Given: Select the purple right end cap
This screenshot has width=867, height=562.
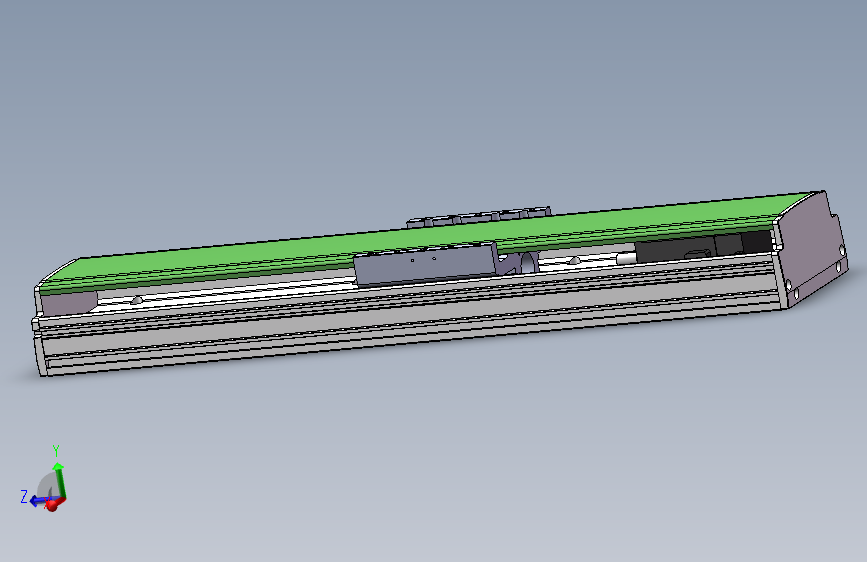Looking at the screenshot, I should [808, 249].
